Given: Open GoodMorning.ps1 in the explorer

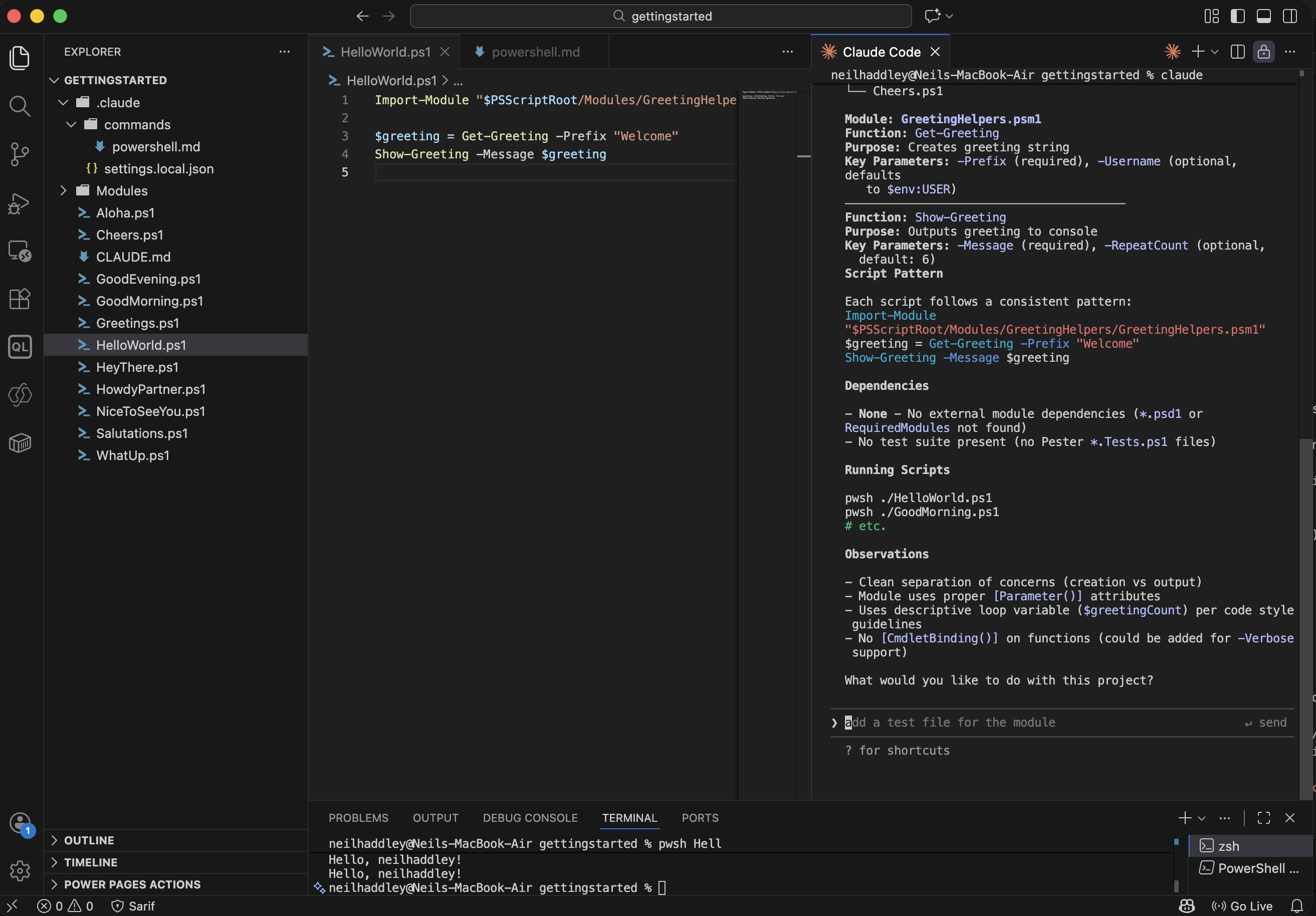Looking at the screenshot, I should click(x=149, y=301).
